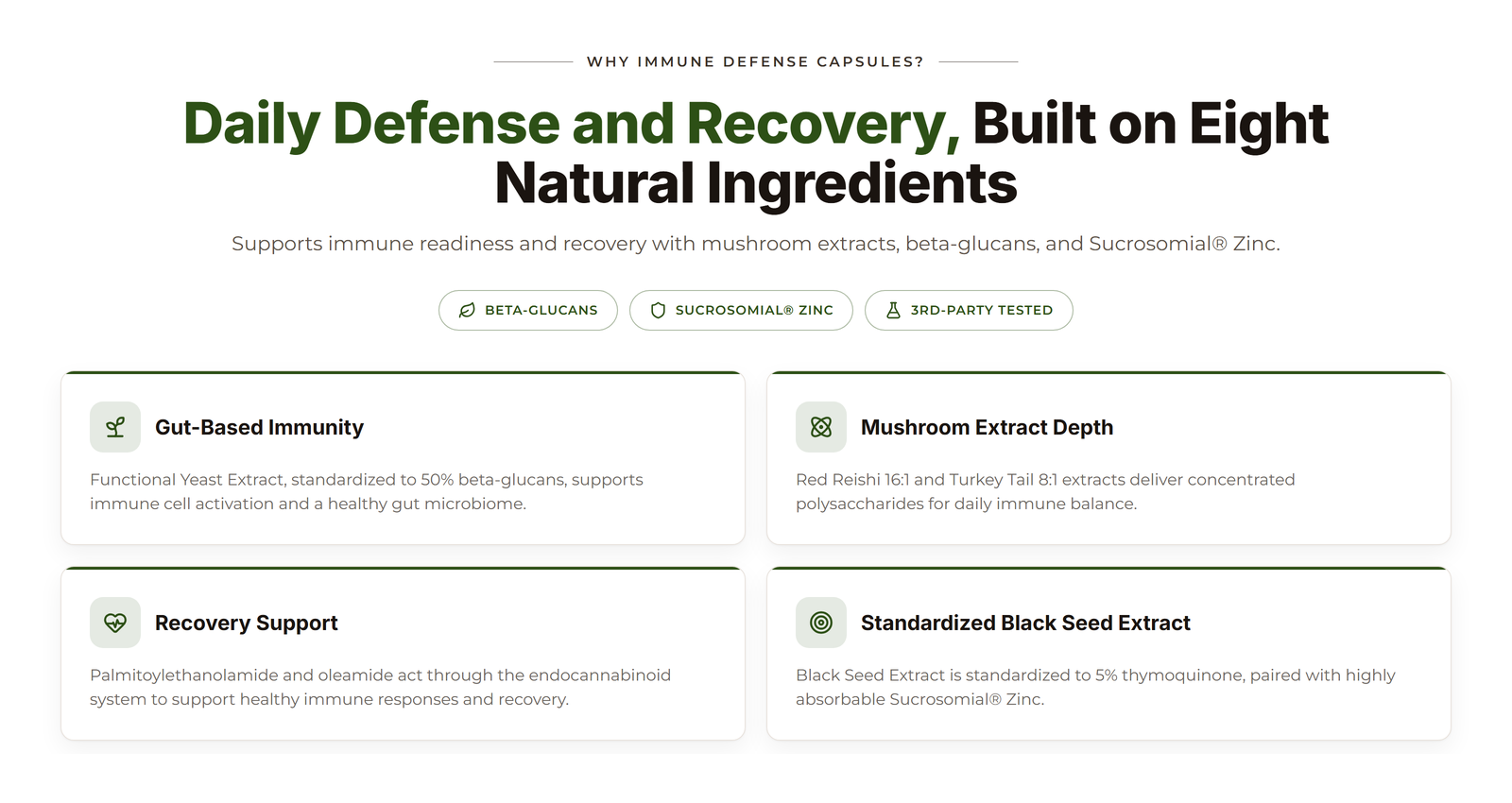Screen dimensions: 1512x803
Task: Click the 'Natural Ingredients' headline line
Action: tap(756, 183)
